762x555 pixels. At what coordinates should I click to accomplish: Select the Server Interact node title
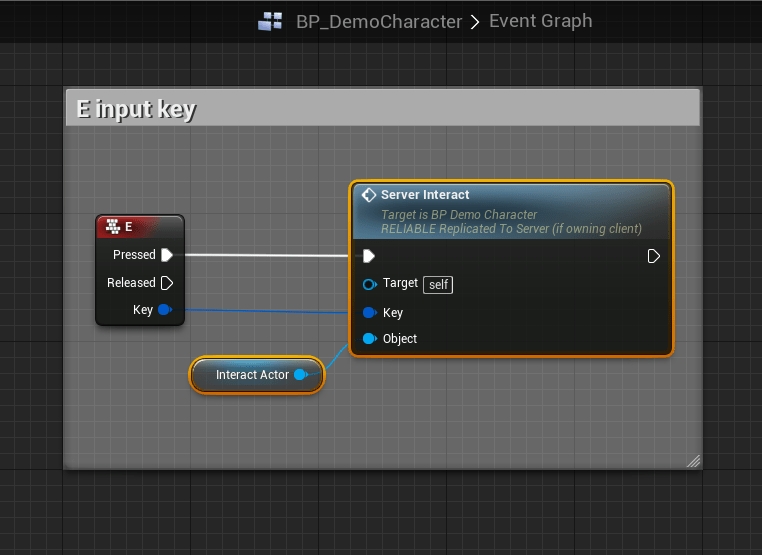[425, 195]
